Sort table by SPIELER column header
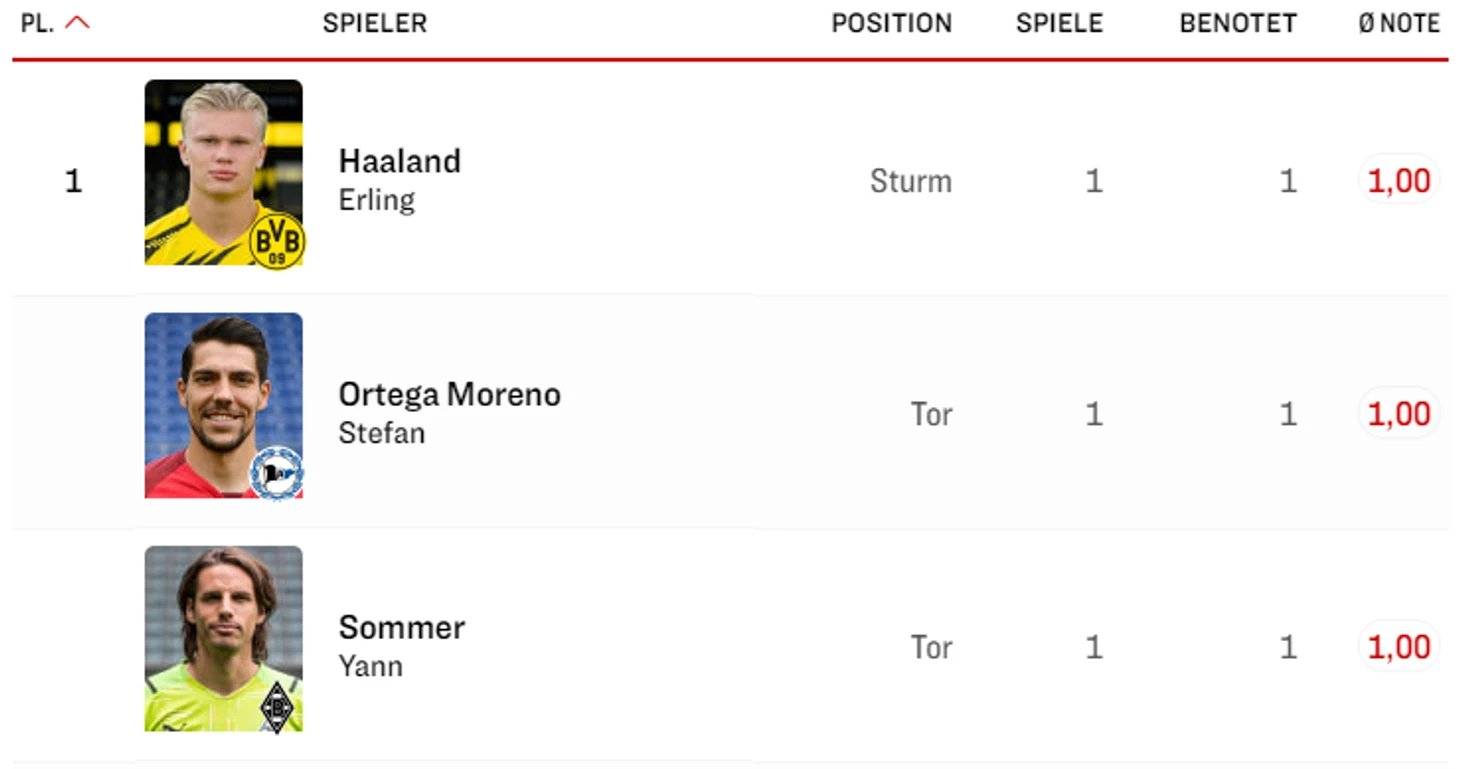Image resolution: width=1460 pixels, height=769 pixels. point(375,23)
